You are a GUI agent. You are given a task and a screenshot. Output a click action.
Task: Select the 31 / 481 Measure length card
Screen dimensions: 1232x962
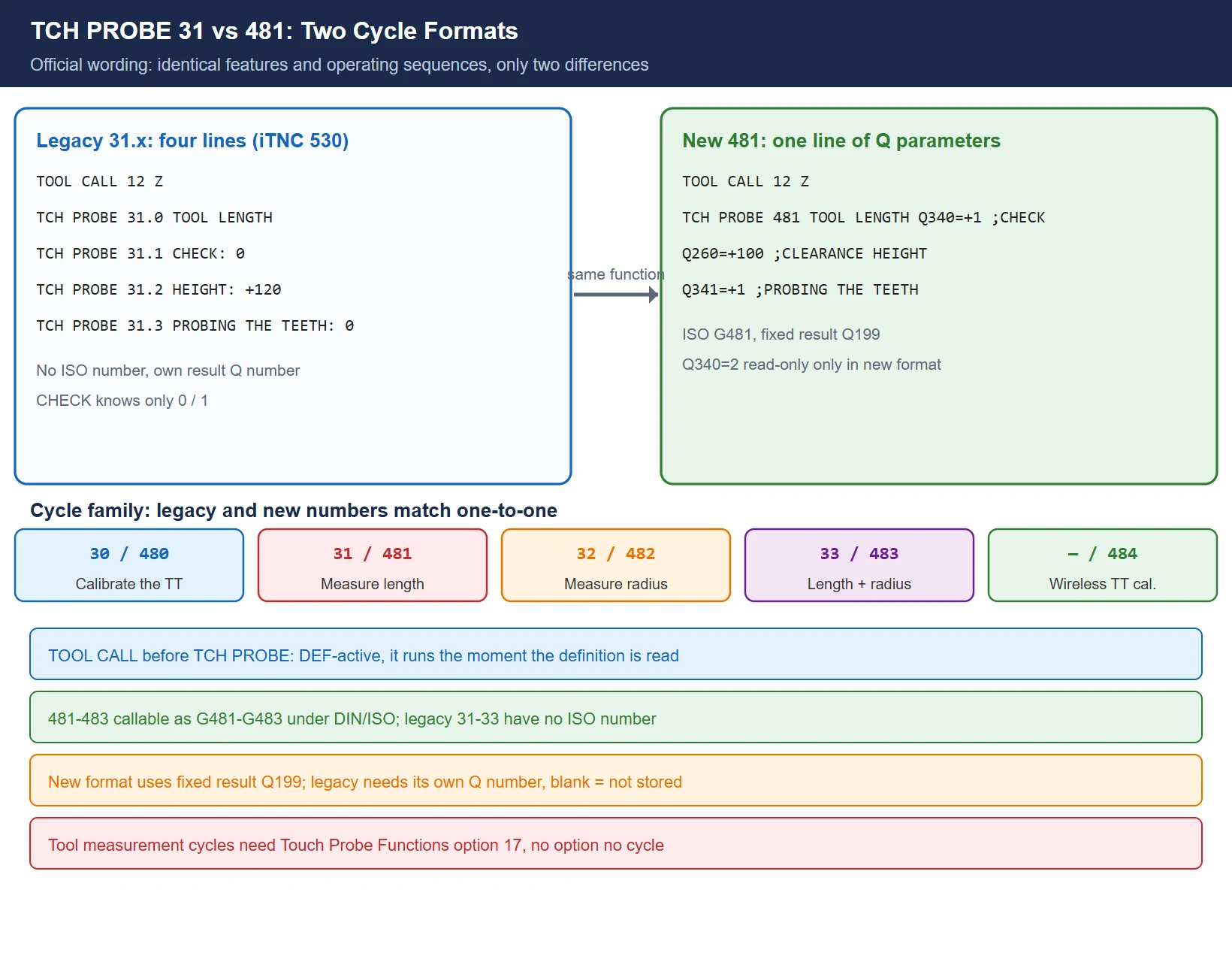pos(373,565)
